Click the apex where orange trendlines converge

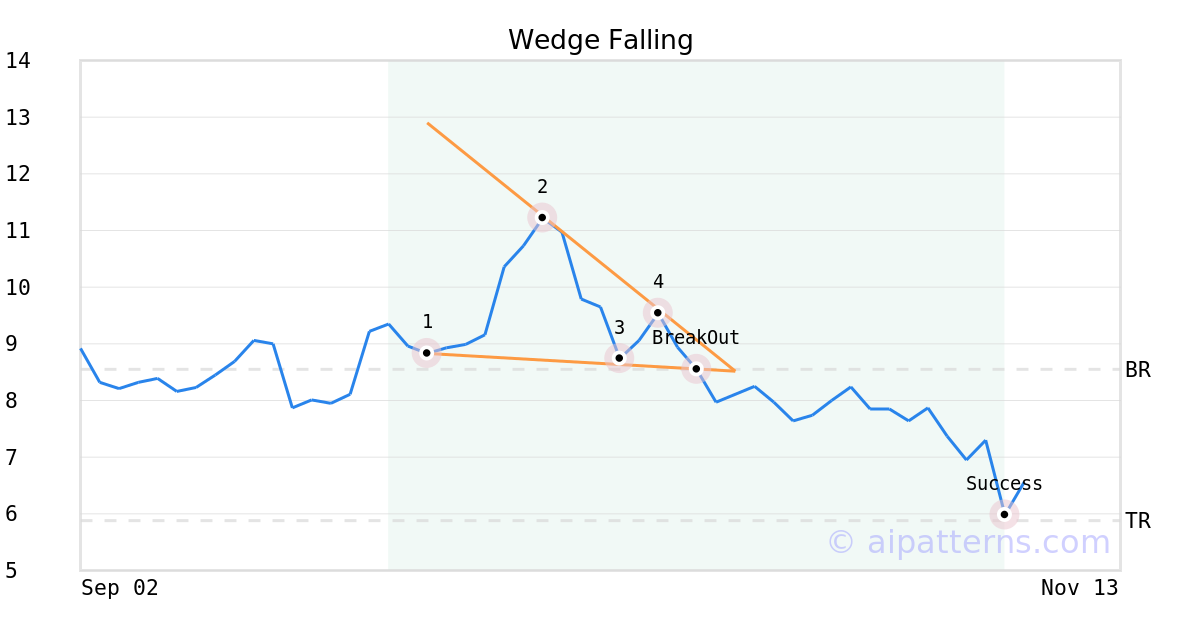click(x=734, y=371)
